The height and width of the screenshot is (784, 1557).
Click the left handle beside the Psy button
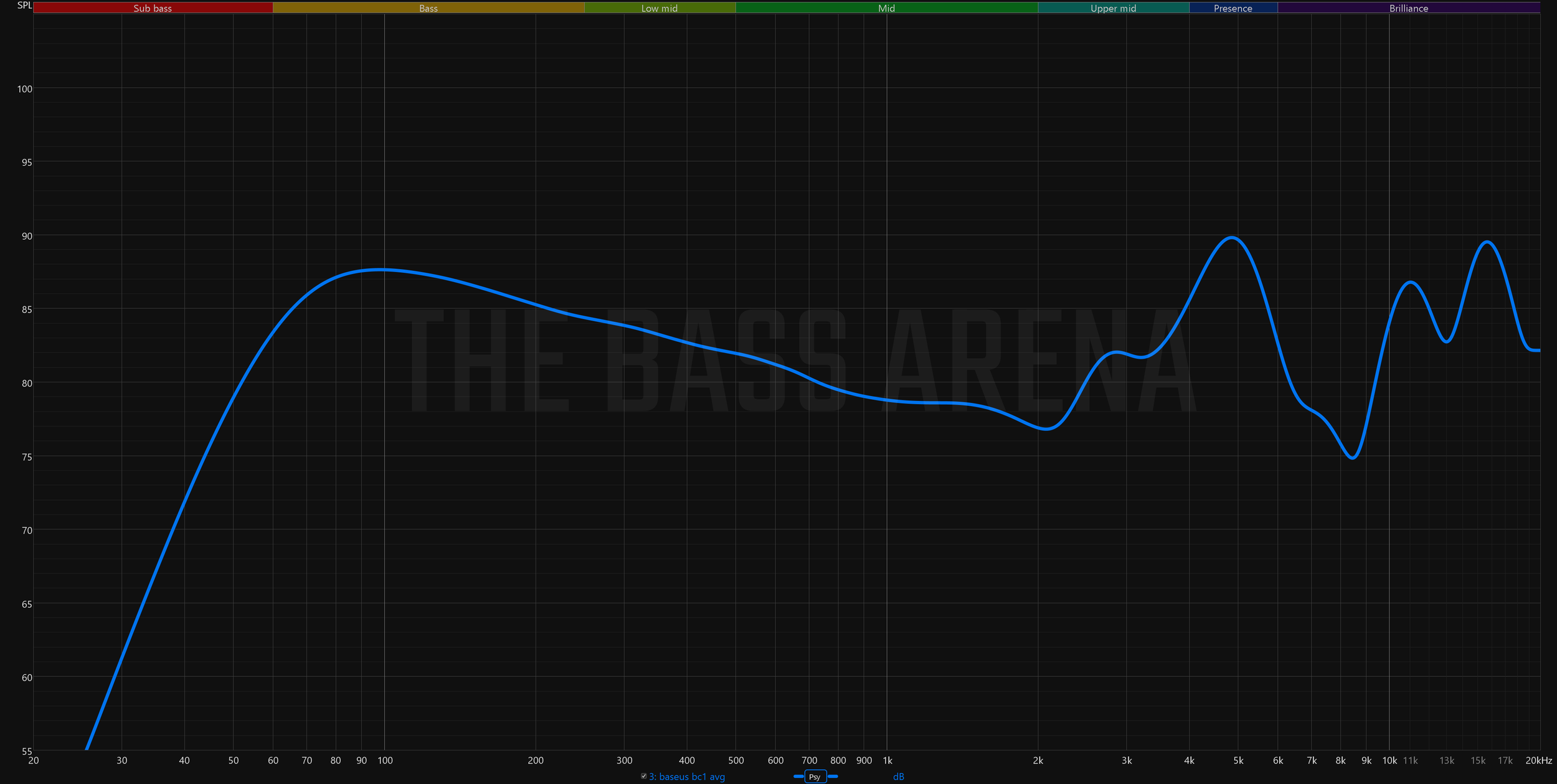point(798,777)
